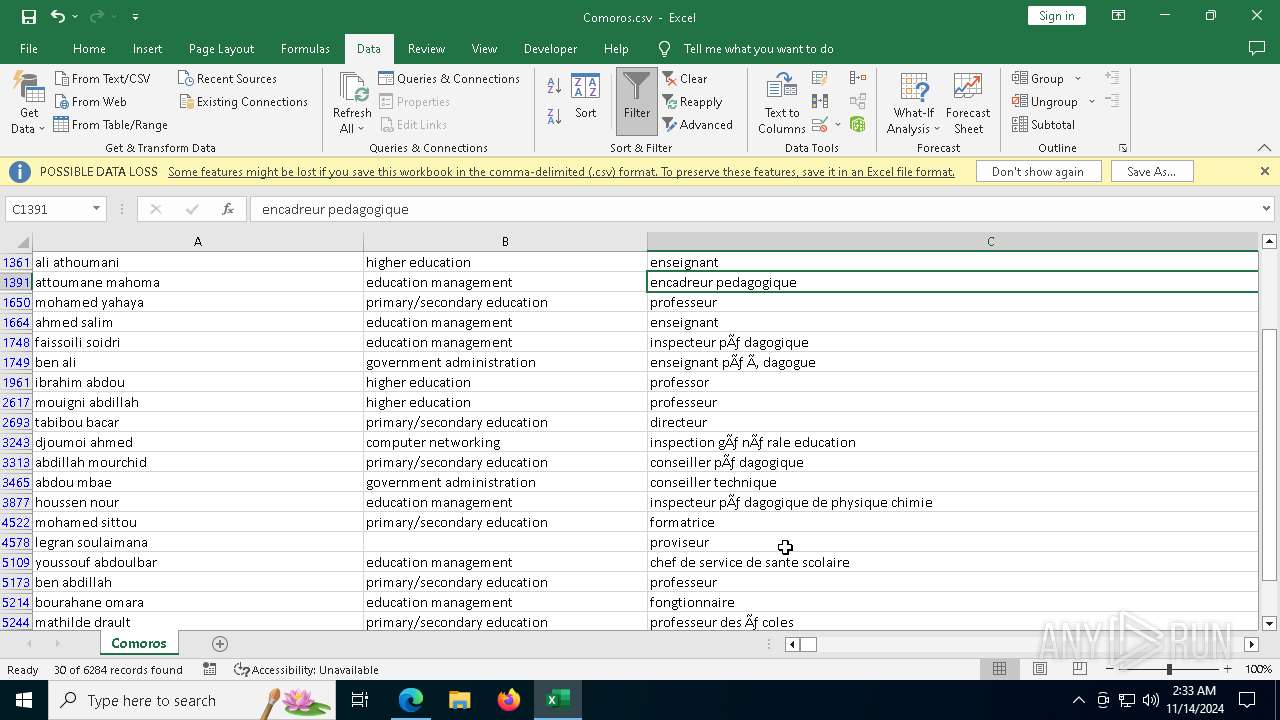This screenshot has height=720, width=1280.
Task: Collapse the ribbon
Action: [x=1264, y=148]
